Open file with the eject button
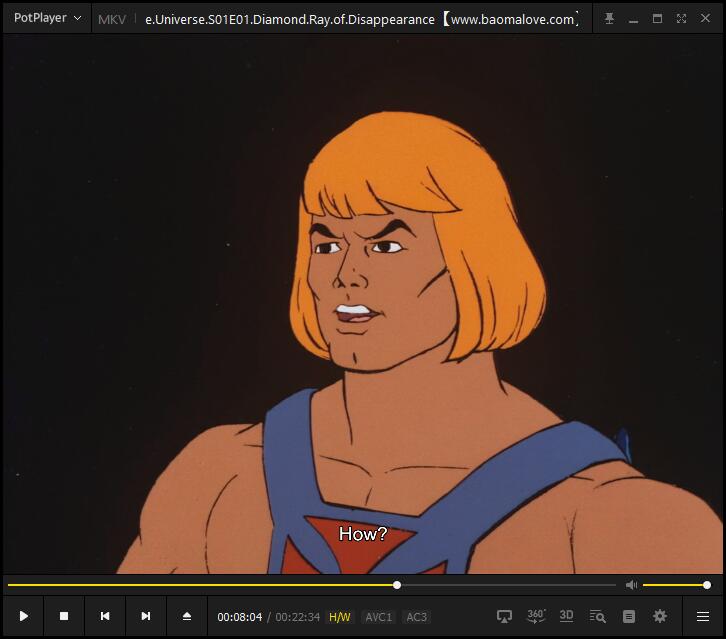The height and width of the screenshot is (639, 726). (187, 616)
